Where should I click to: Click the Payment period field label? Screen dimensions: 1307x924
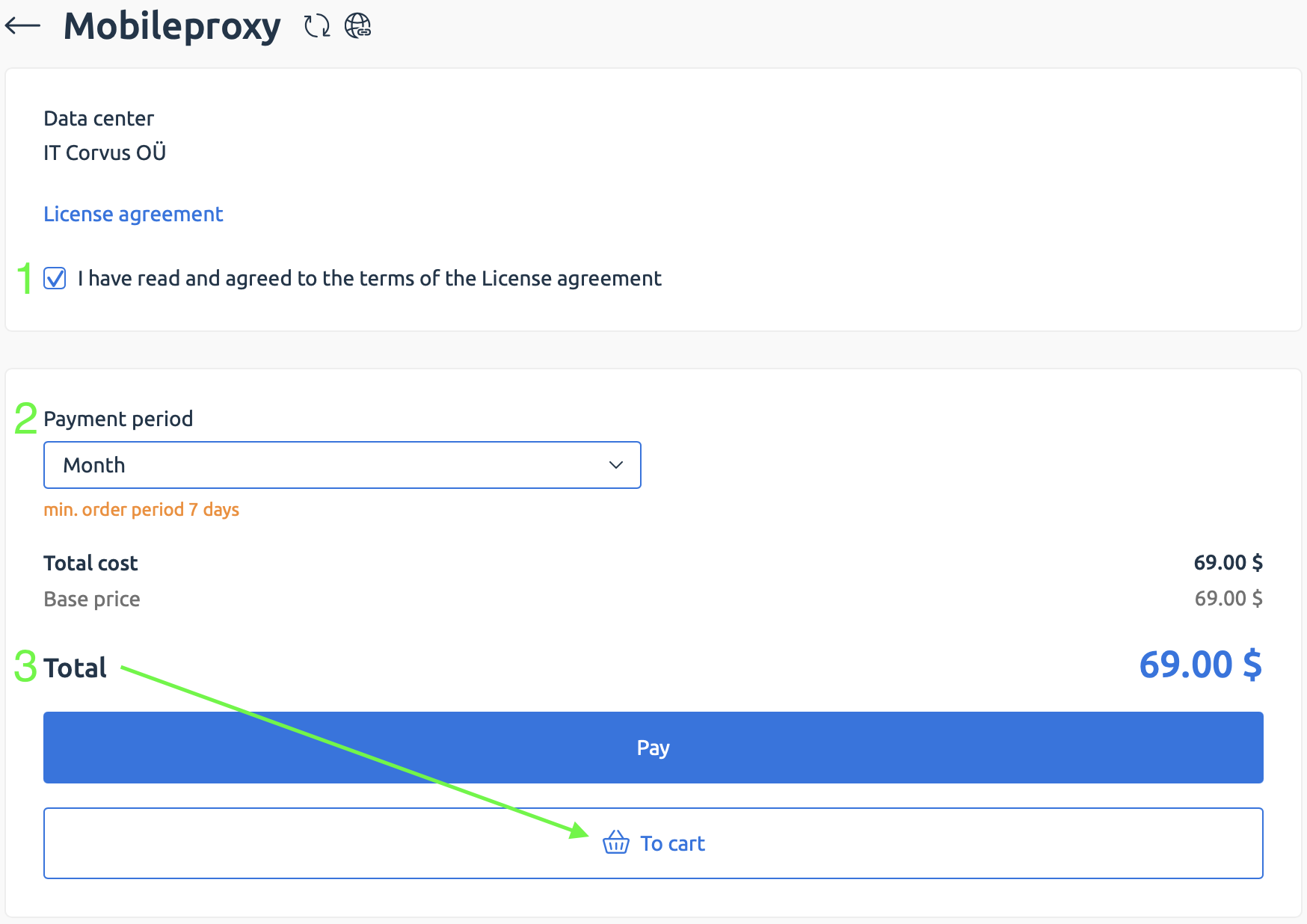point(118,419)
